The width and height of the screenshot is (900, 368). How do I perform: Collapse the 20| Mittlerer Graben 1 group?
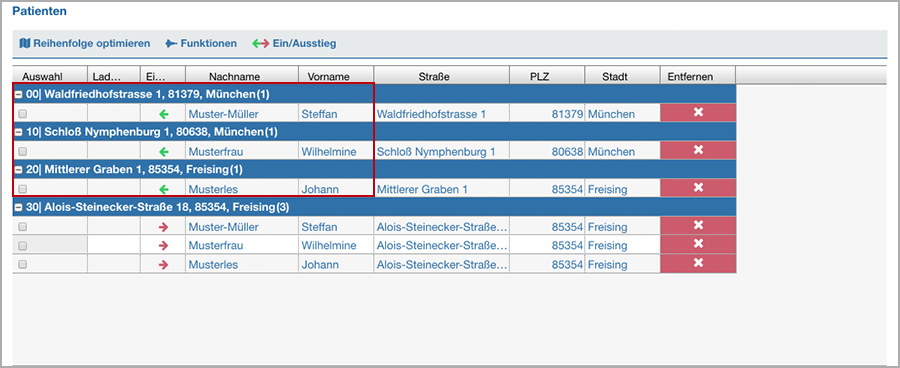tap(19, 170)
